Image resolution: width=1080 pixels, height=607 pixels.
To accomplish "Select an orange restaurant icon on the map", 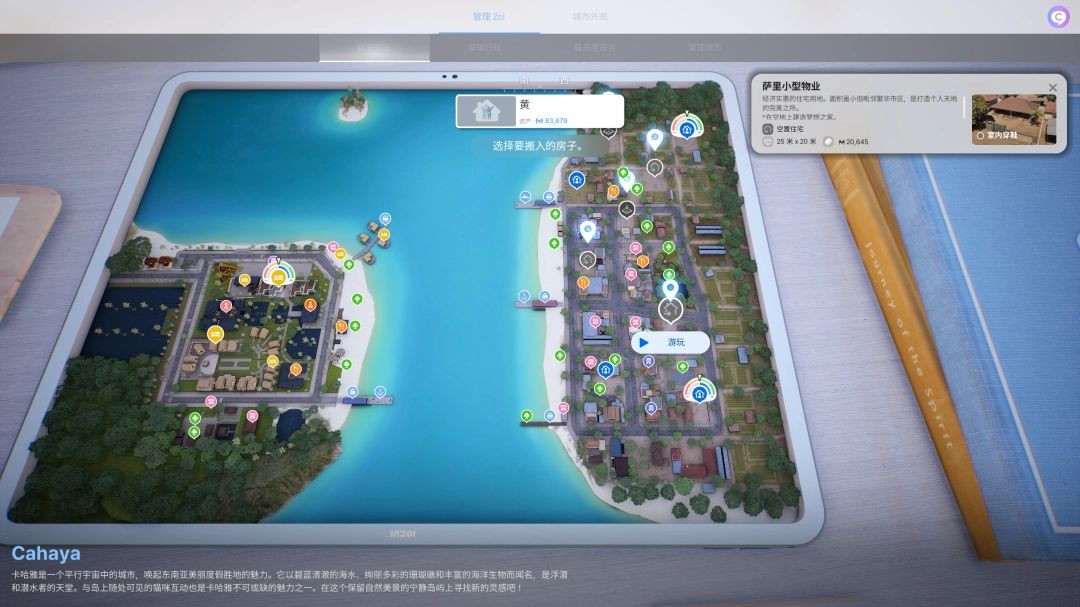I will tap(643, 262).
